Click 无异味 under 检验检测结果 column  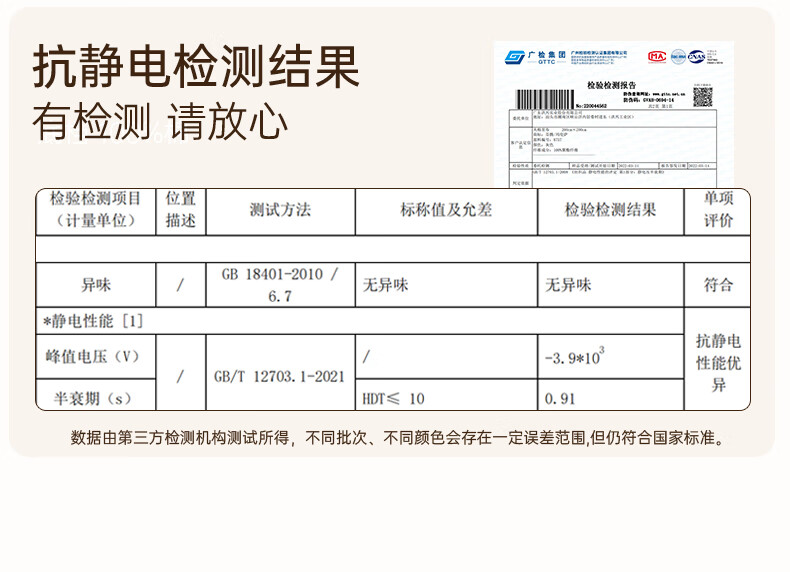point(568,285)
